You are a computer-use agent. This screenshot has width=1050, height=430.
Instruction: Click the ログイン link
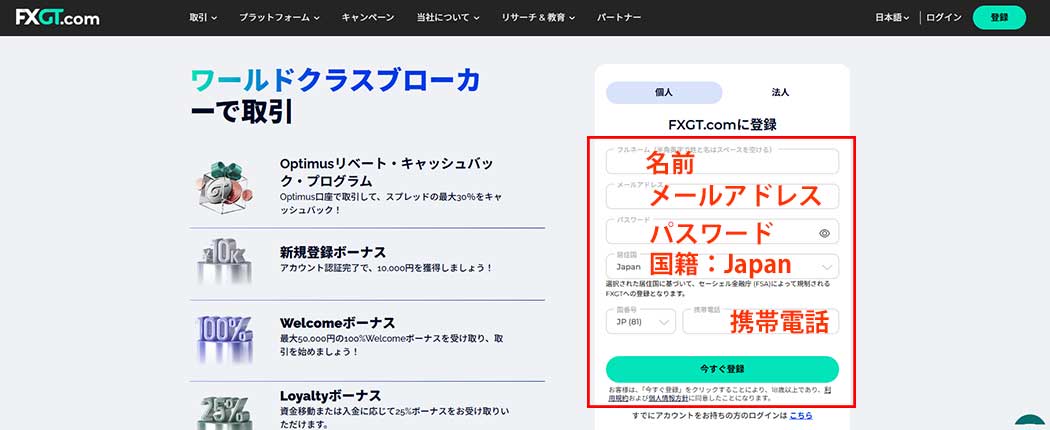944,18
